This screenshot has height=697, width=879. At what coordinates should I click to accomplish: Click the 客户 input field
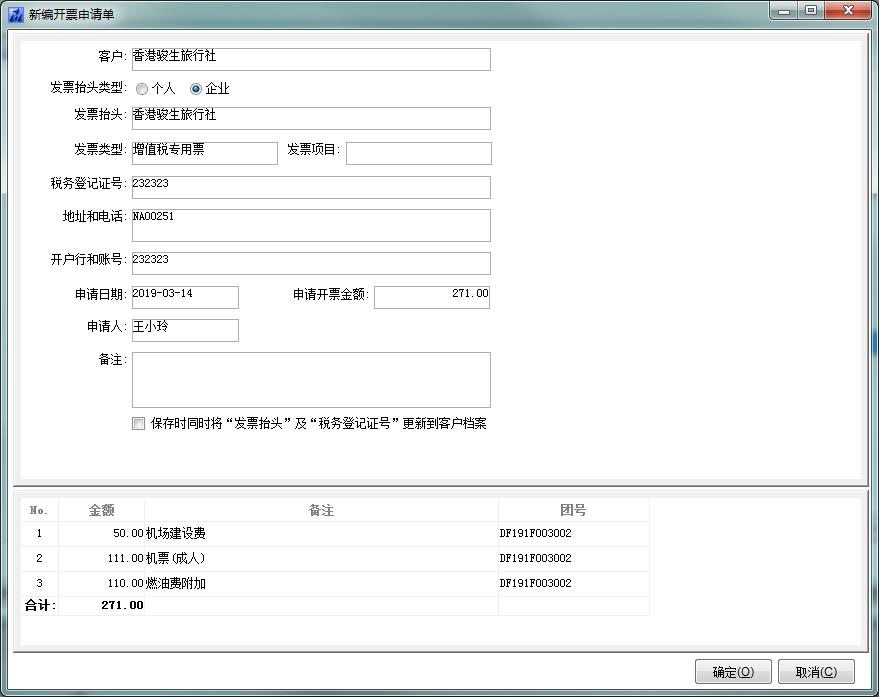[311, 59]
